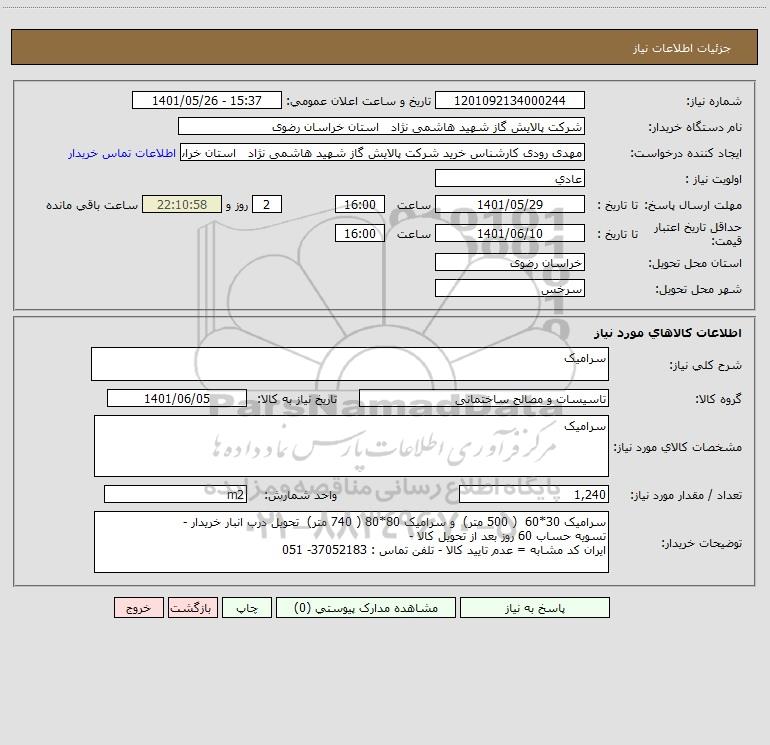Select the گروه کالا field
770x745 pixels.
(484, 398)
